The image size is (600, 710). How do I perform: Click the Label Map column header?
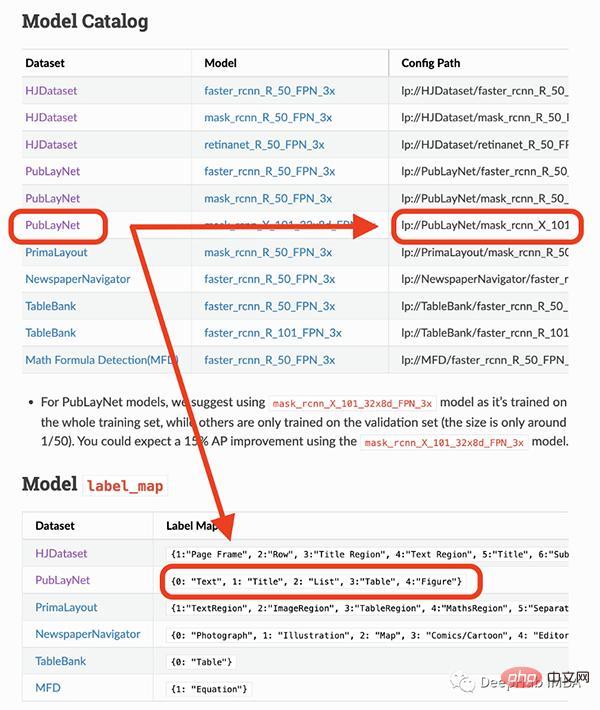pos(194,525)
